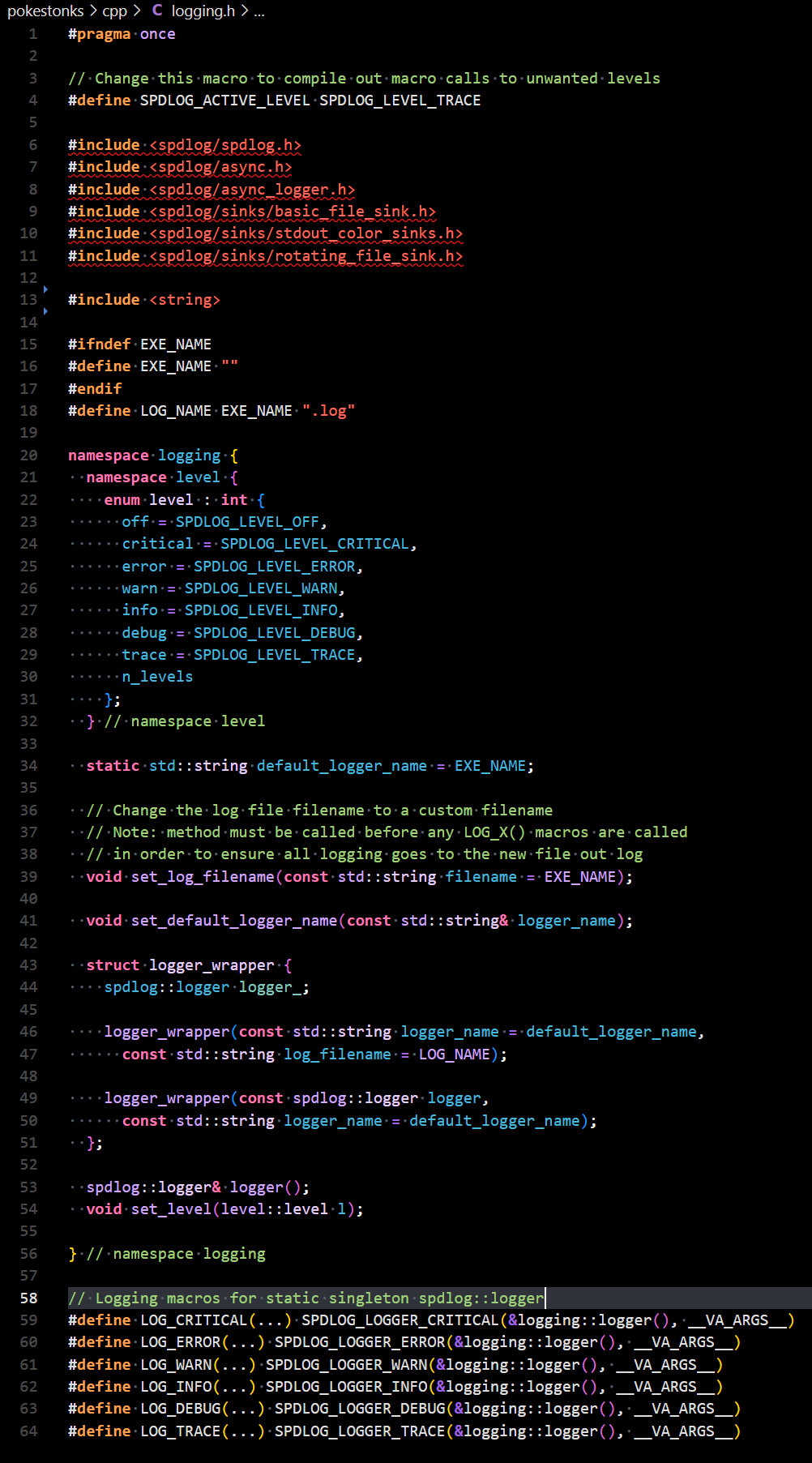Click the 'SPDLOG_LEVEL_ERROR' enum value
Viewport: 812px width, 1463px height.
tap(275, 566)
